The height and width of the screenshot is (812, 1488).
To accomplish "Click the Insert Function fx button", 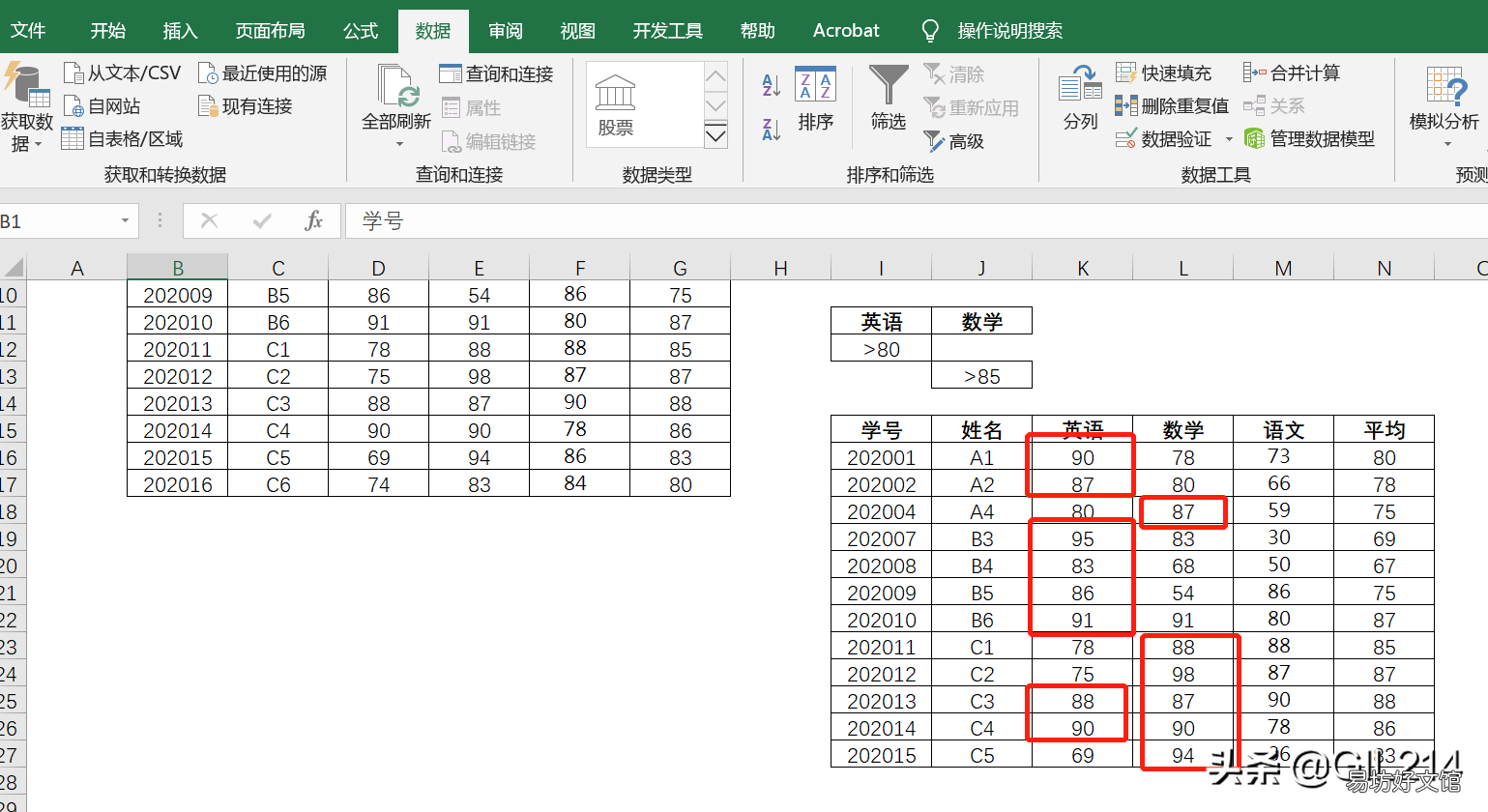I will coord(313,221).
